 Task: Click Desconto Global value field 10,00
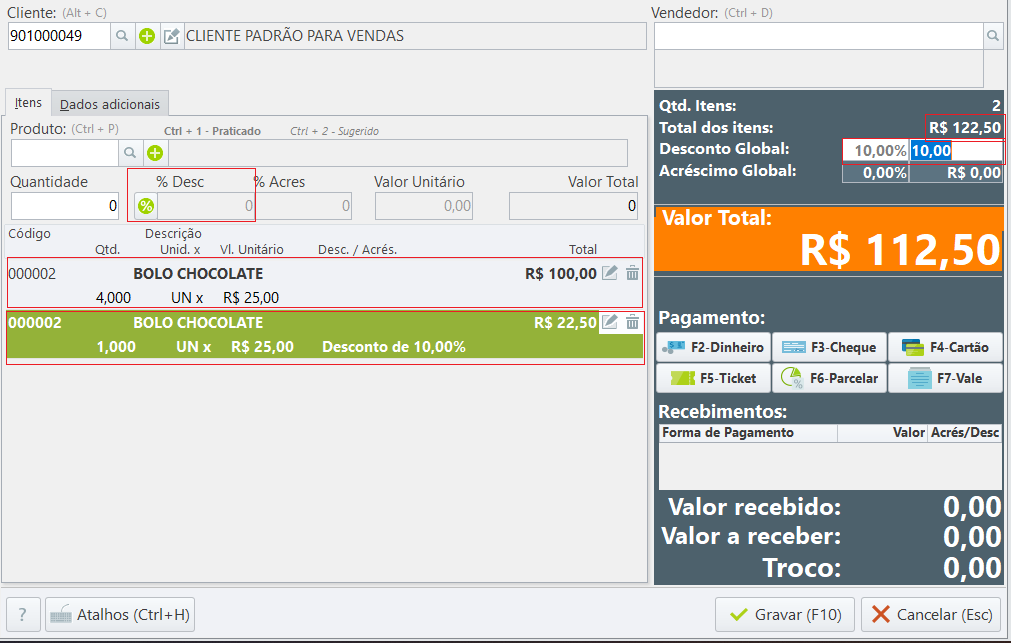point(956,151)
